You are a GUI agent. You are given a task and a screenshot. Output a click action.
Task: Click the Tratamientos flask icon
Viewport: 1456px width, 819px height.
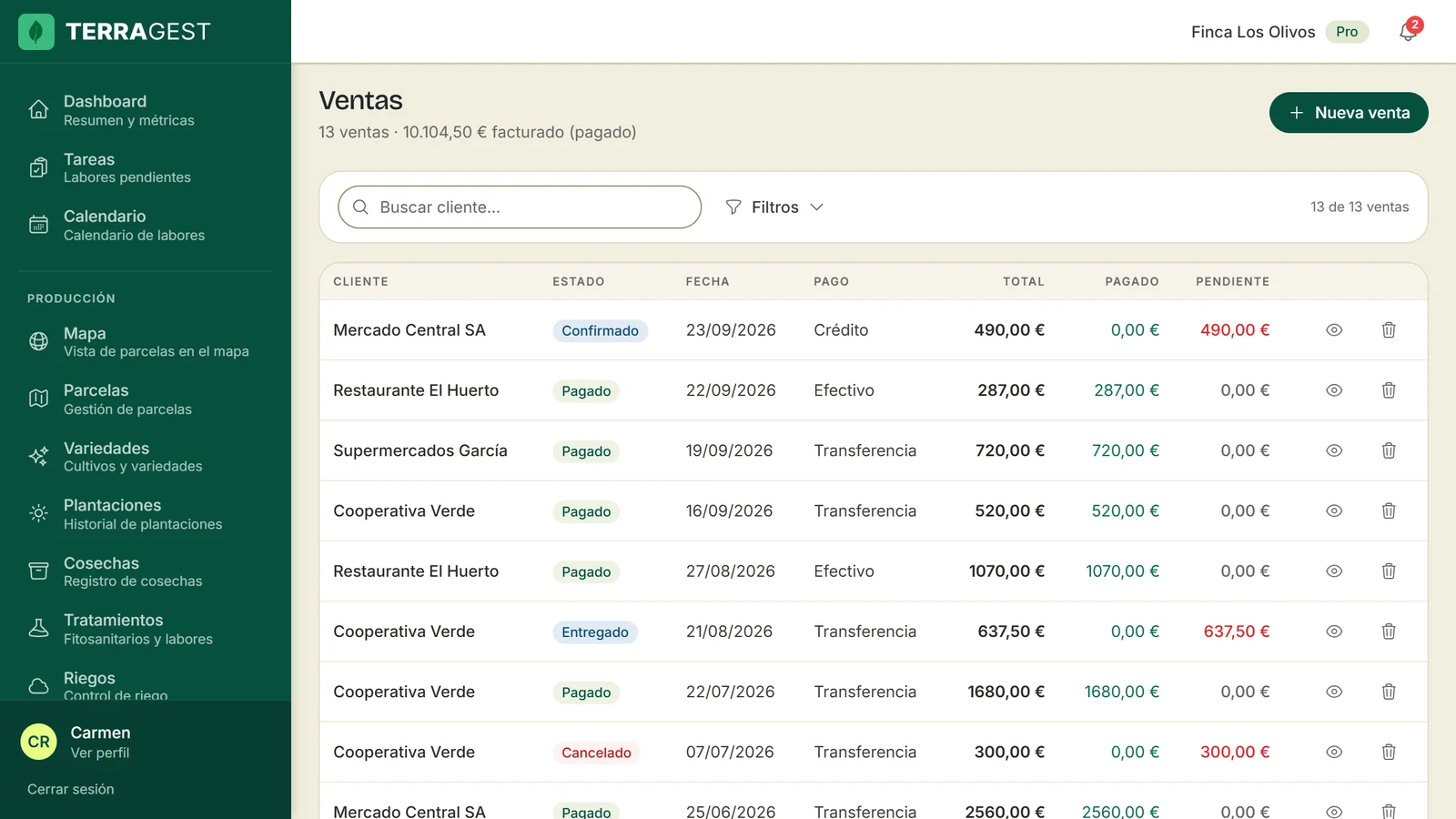pyautogui.click(x=38, y=629)
